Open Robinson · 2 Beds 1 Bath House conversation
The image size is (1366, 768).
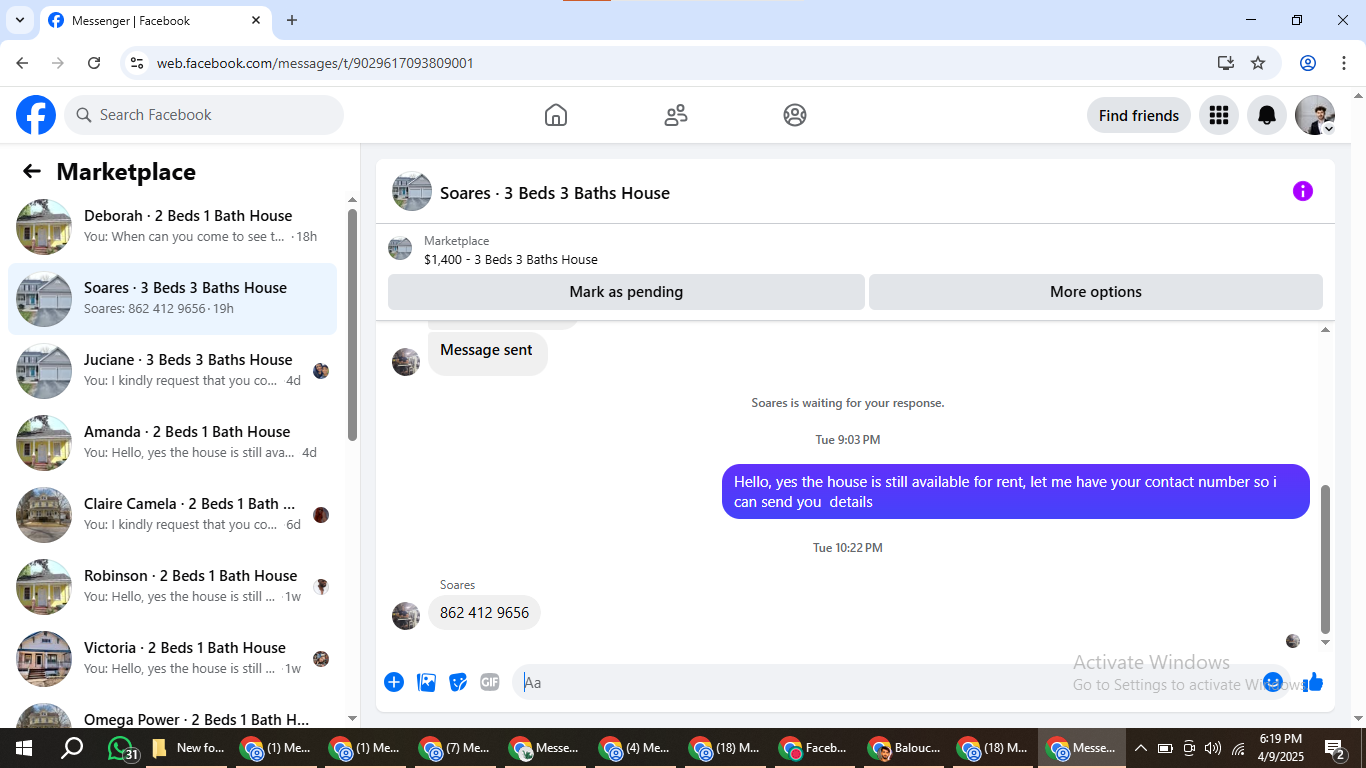tap(172, 587)
